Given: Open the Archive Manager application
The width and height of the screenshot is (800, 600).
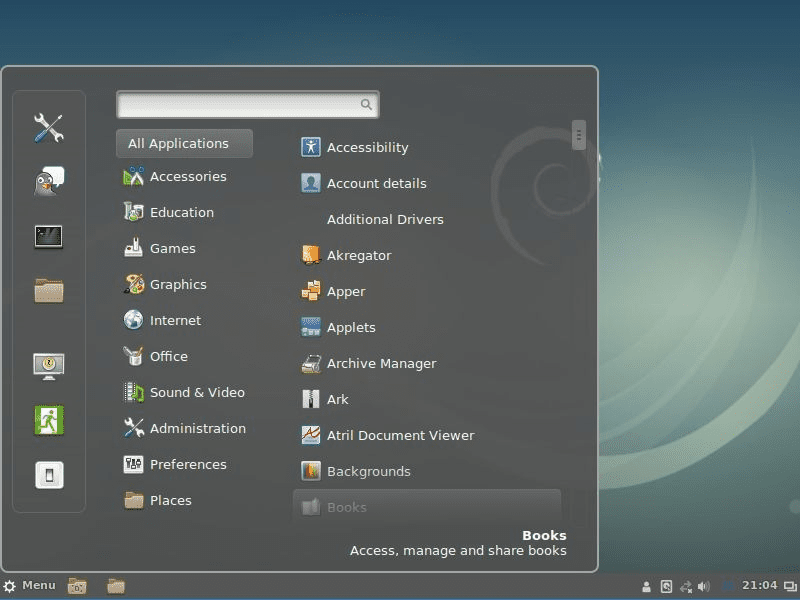Looking at the screenshot, I should [x=380, y=364].
